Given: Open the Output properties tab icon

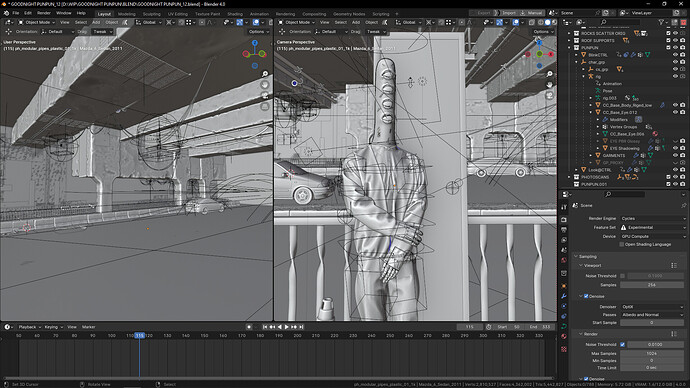Looking at the screenshot, I should (x=564, y=230).
